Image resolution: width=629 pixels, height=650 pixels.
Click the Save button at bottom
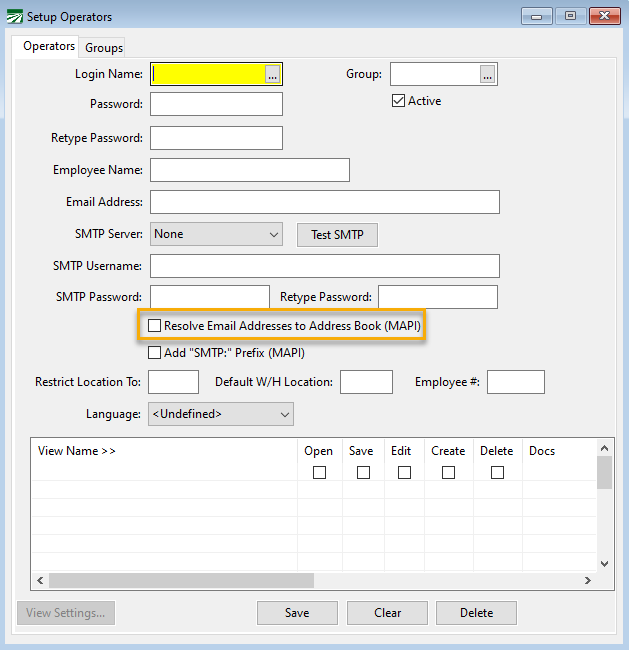coord(297,613)
